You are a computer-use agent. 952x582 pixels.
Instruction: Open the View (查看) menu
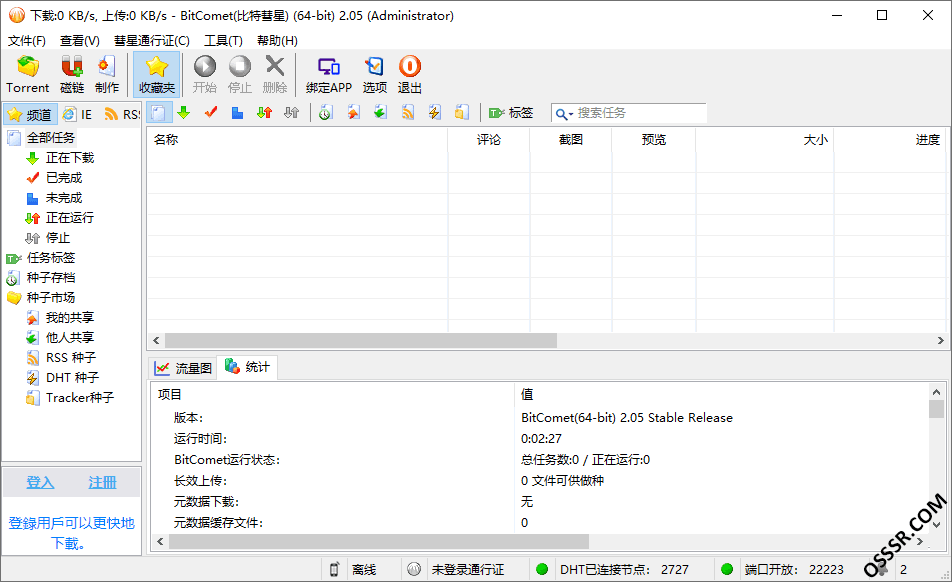coord(80,41)
